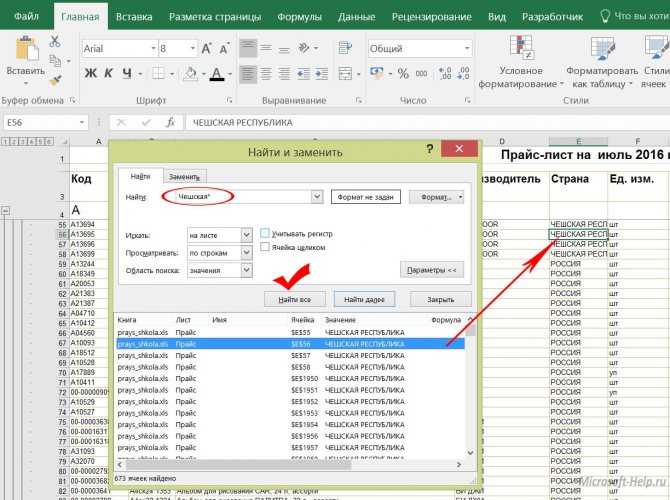
Task: Align text right in ribbon
Action: tap(284, 74)
